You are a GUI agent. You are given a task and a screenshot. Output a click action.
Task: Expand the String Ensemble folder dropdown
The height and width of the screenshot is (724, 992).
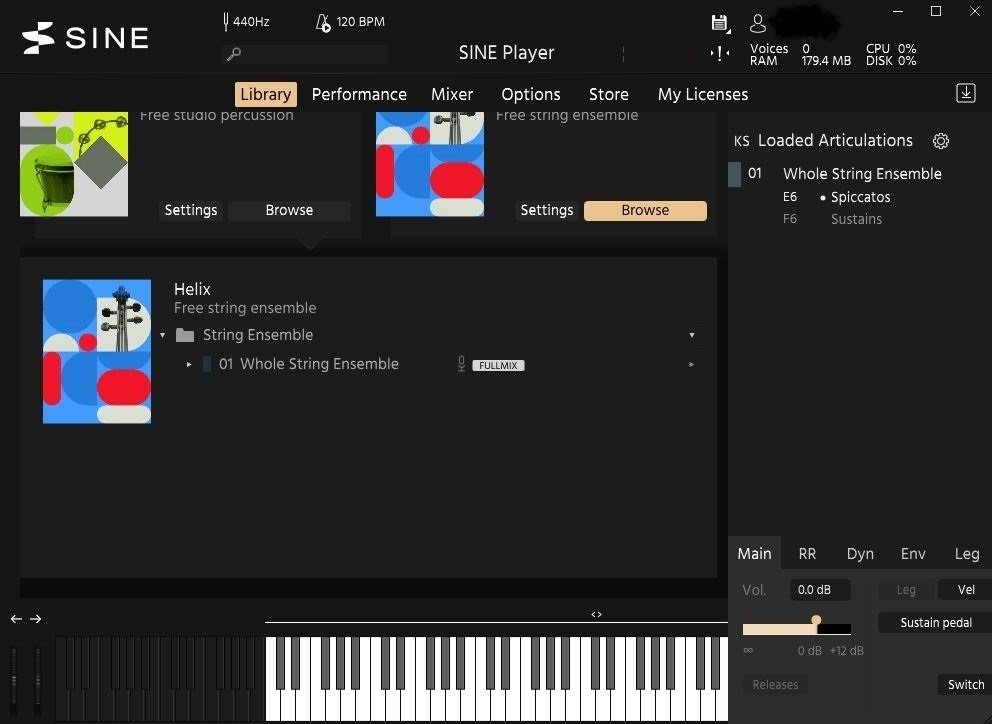(692, 335)
